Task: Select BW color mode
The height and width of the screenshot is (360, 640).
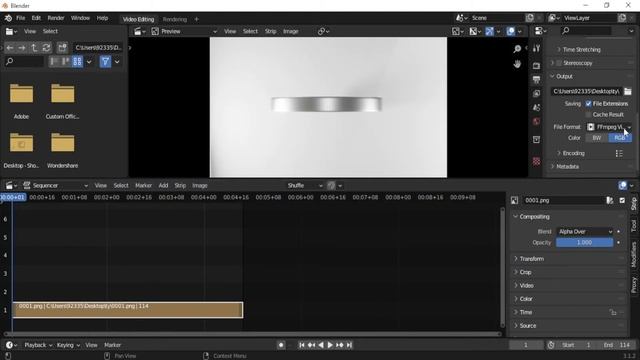Action: [597, 138]
